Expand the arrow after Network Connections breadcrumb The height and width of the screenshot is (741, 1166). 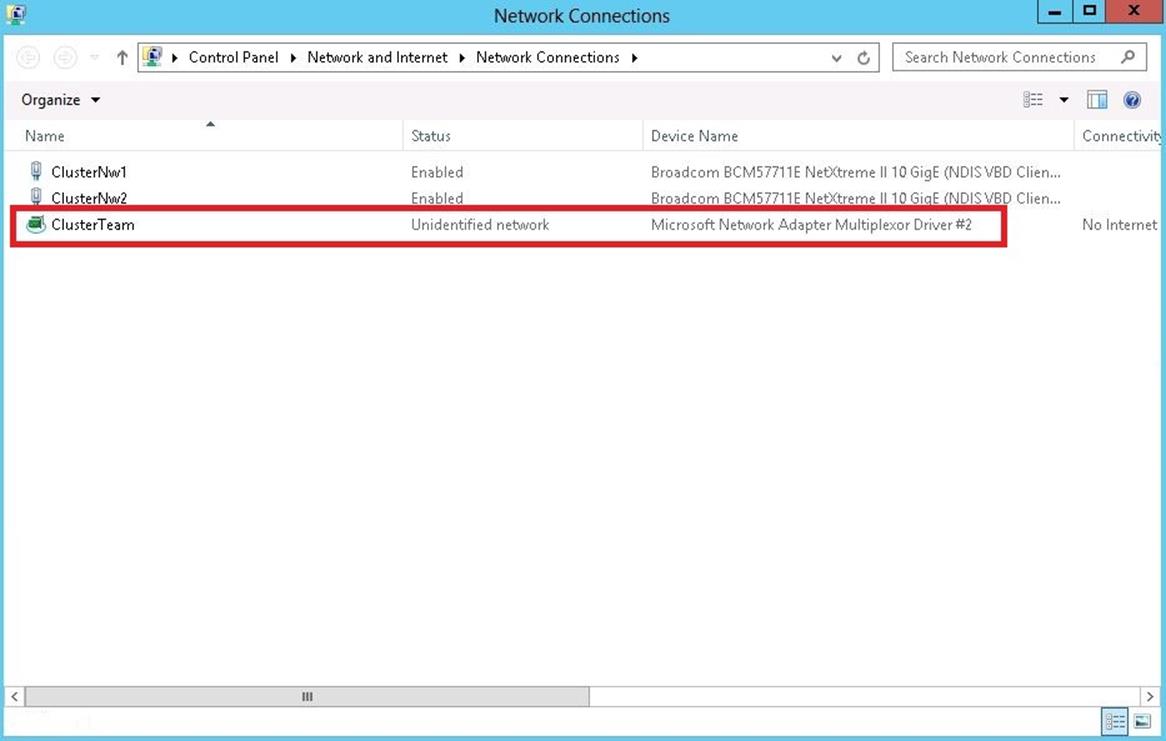(x=634, y=58)
